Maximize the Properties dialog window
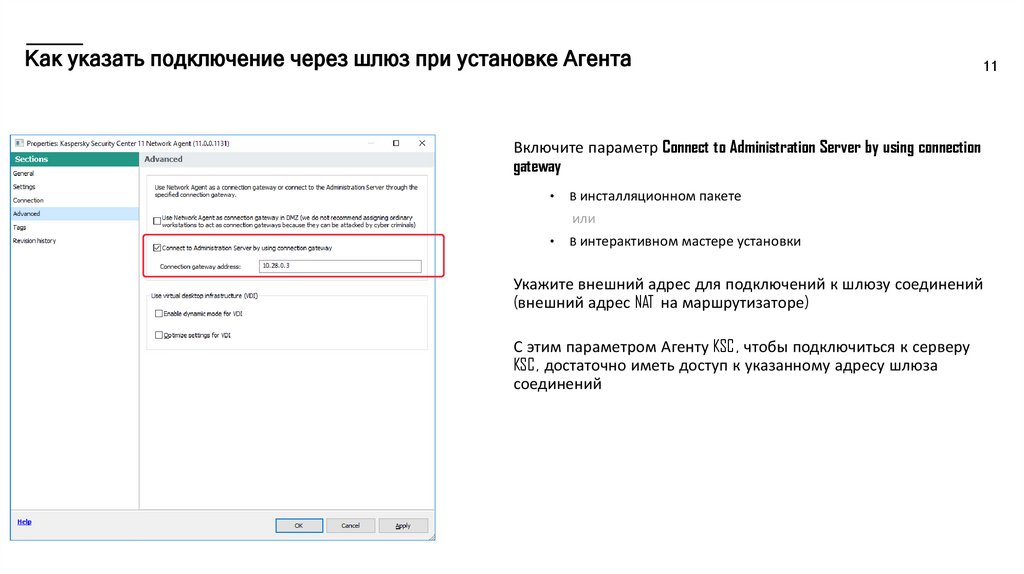This screenshot has height=574, width=1024. (396, 143)
